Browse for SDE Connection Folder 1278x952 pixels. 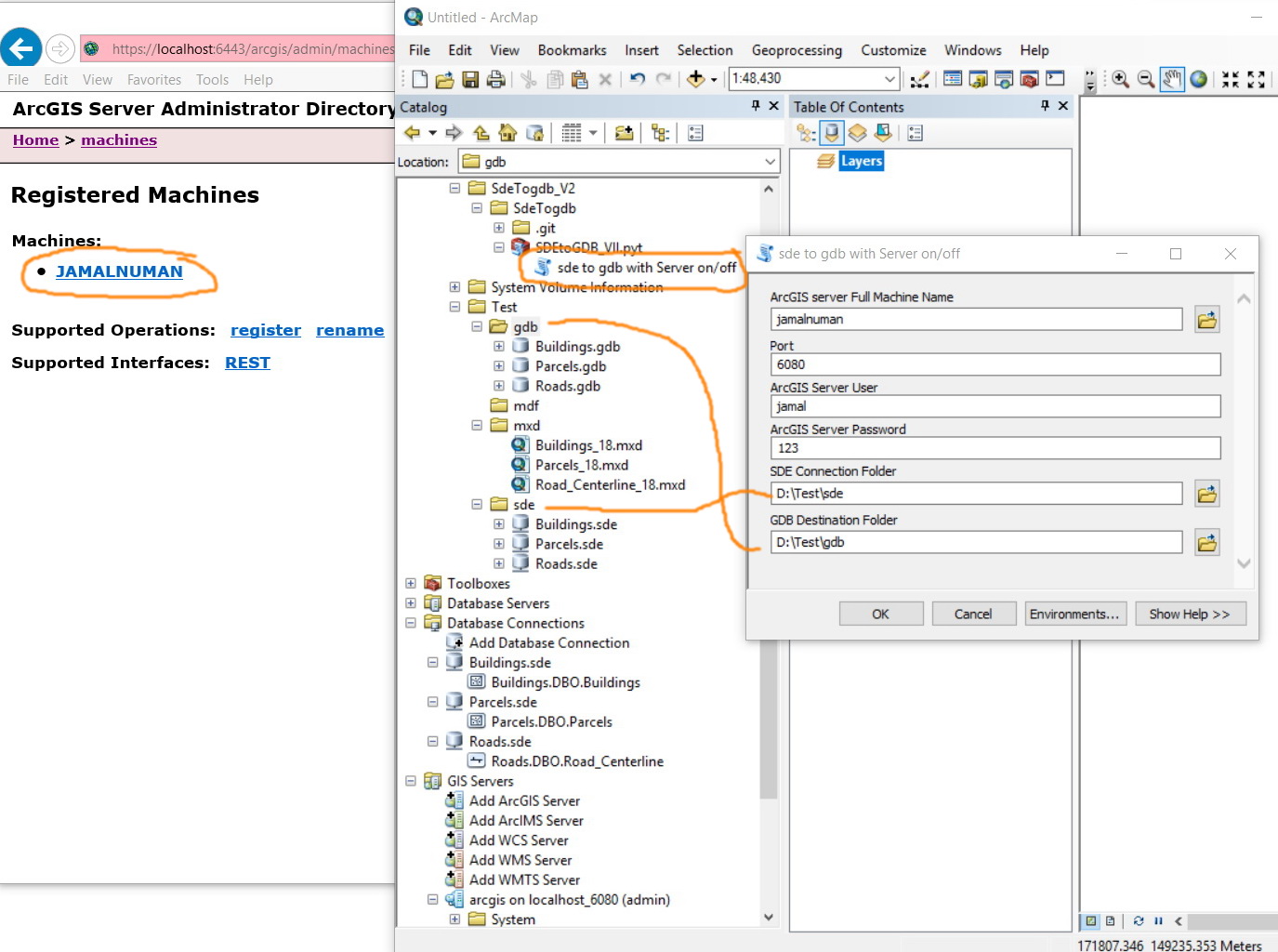[x=1207, y=494]
